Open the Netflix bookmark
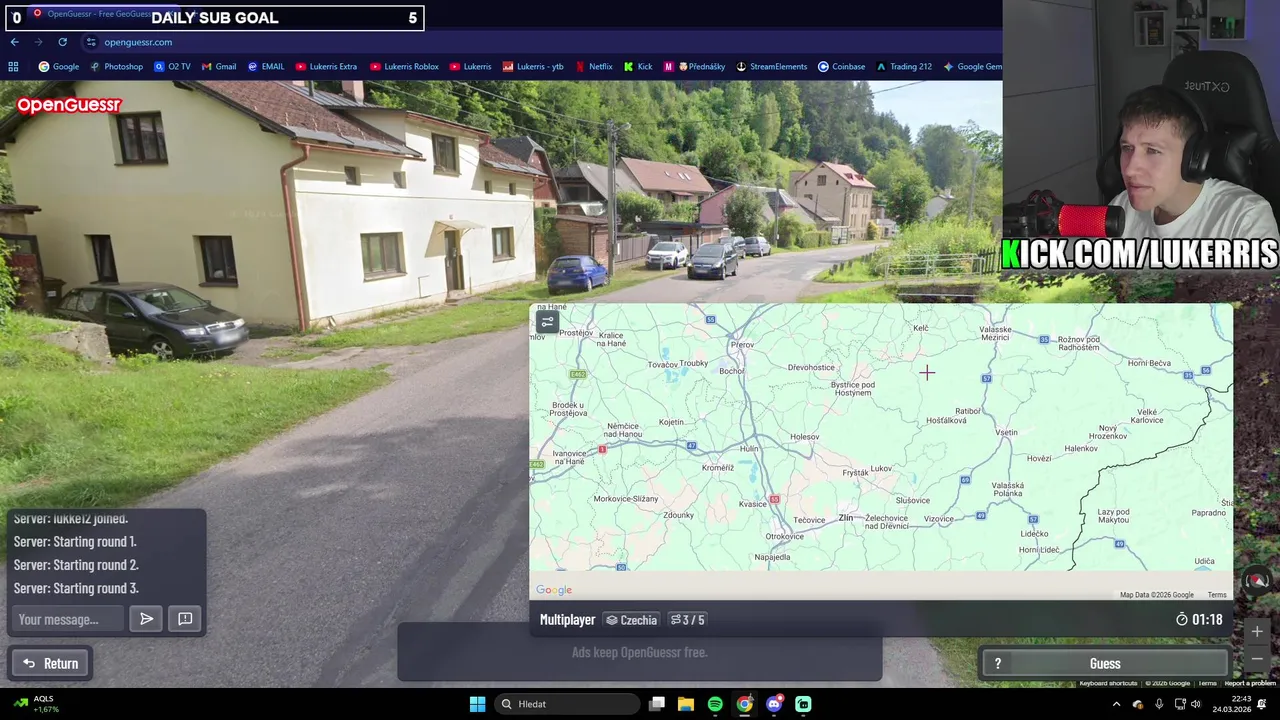This screenshot has width=1280, height=720. [x=594, y=67]
